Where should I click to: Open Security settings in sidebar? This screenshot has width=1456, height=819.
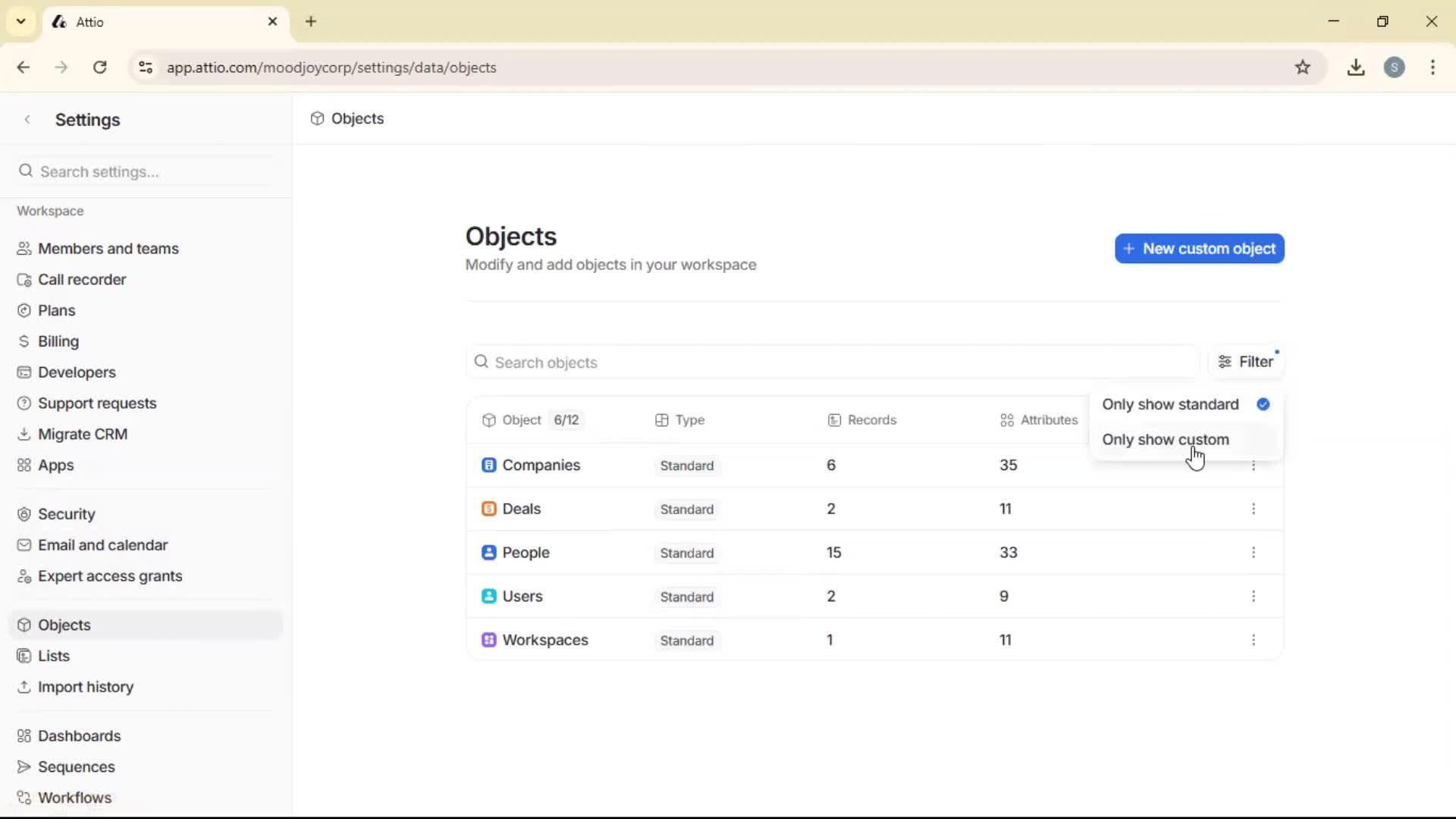pos(67,513)
